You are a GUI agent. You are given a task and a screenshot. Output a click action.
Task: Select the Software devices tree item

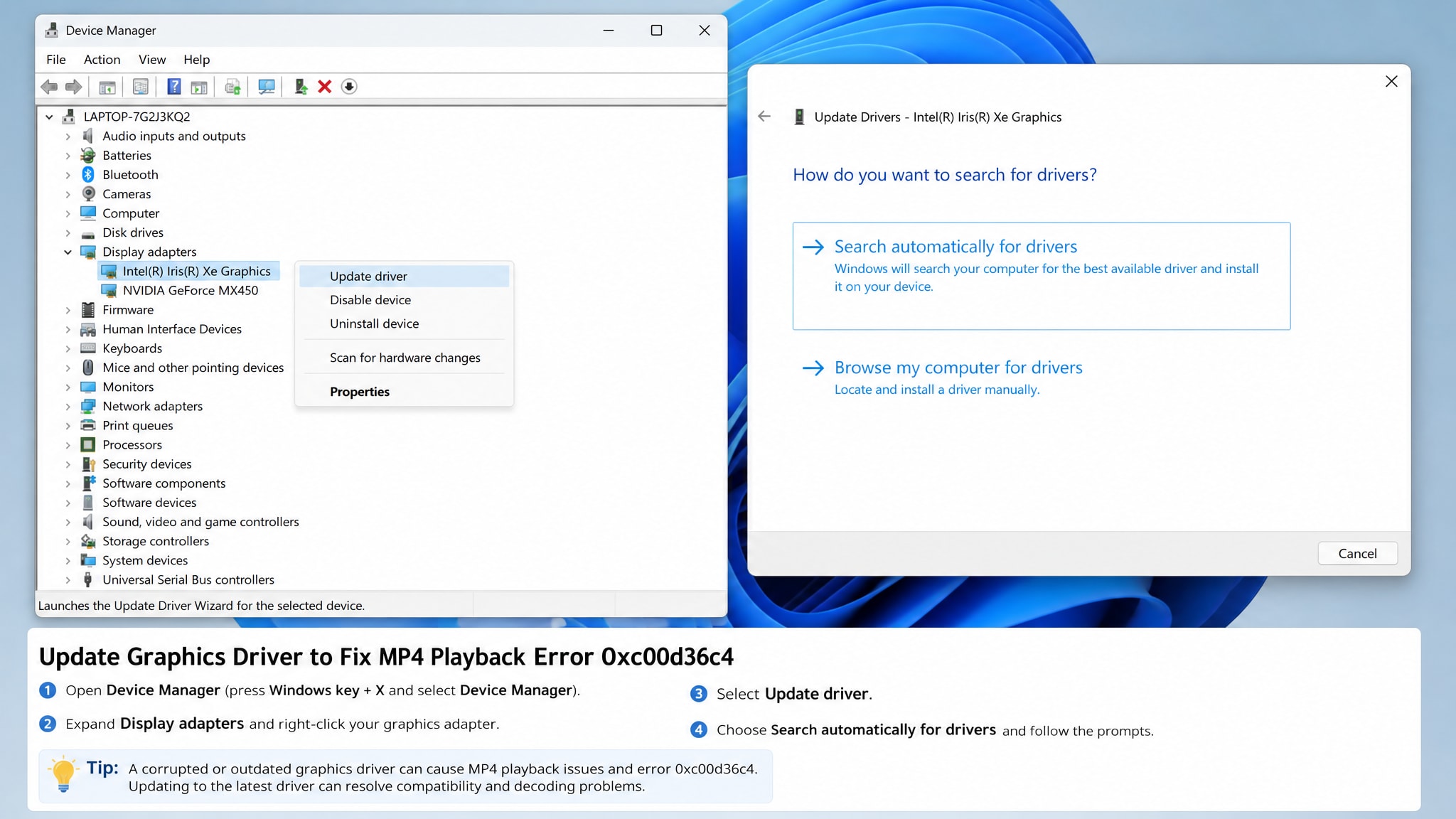tap(149, 503)
